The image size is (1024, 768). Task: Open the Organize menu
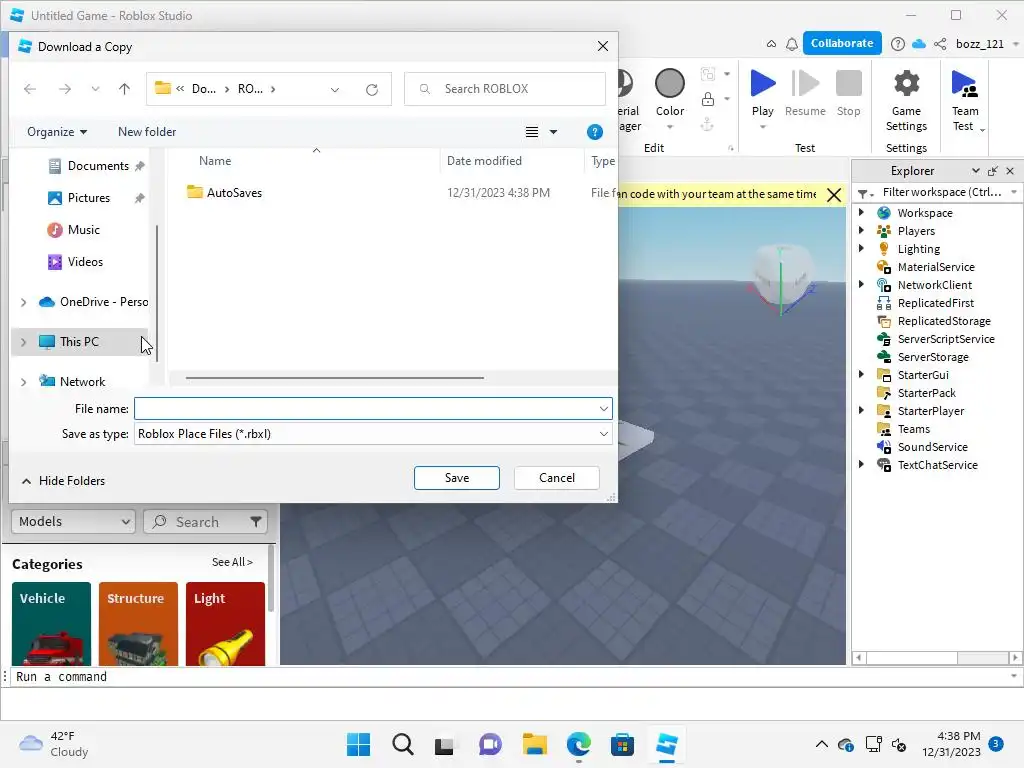[x=57, y=132]
